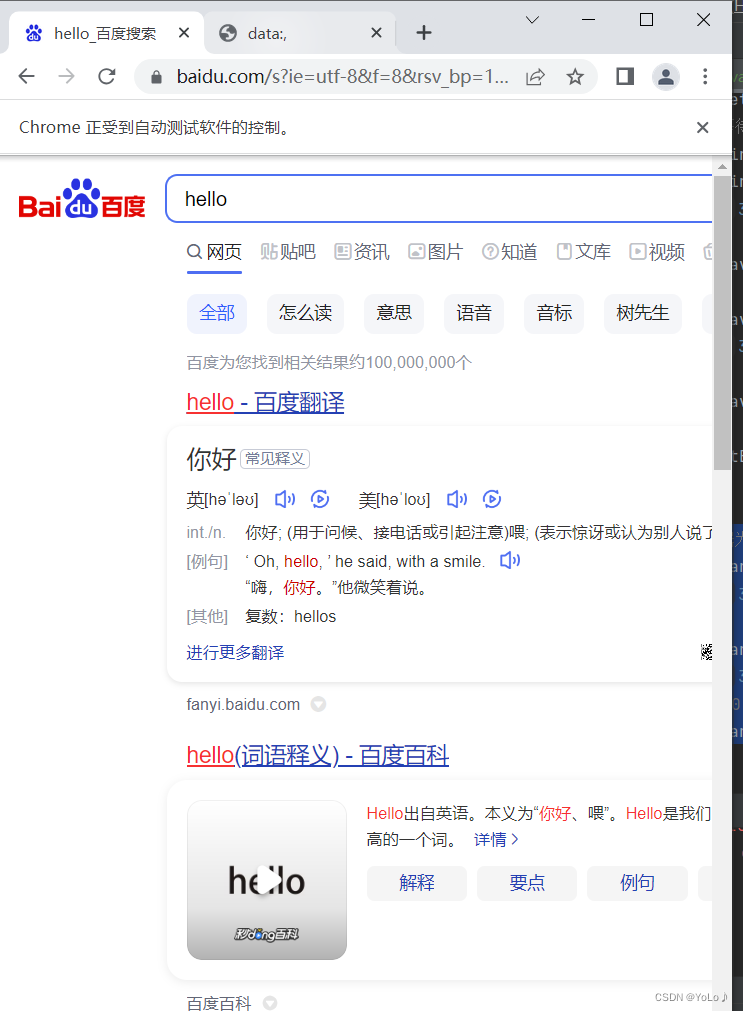Play the British pronunciation speaker
The image size is (743, 1011).
click(x=285, y=499)
